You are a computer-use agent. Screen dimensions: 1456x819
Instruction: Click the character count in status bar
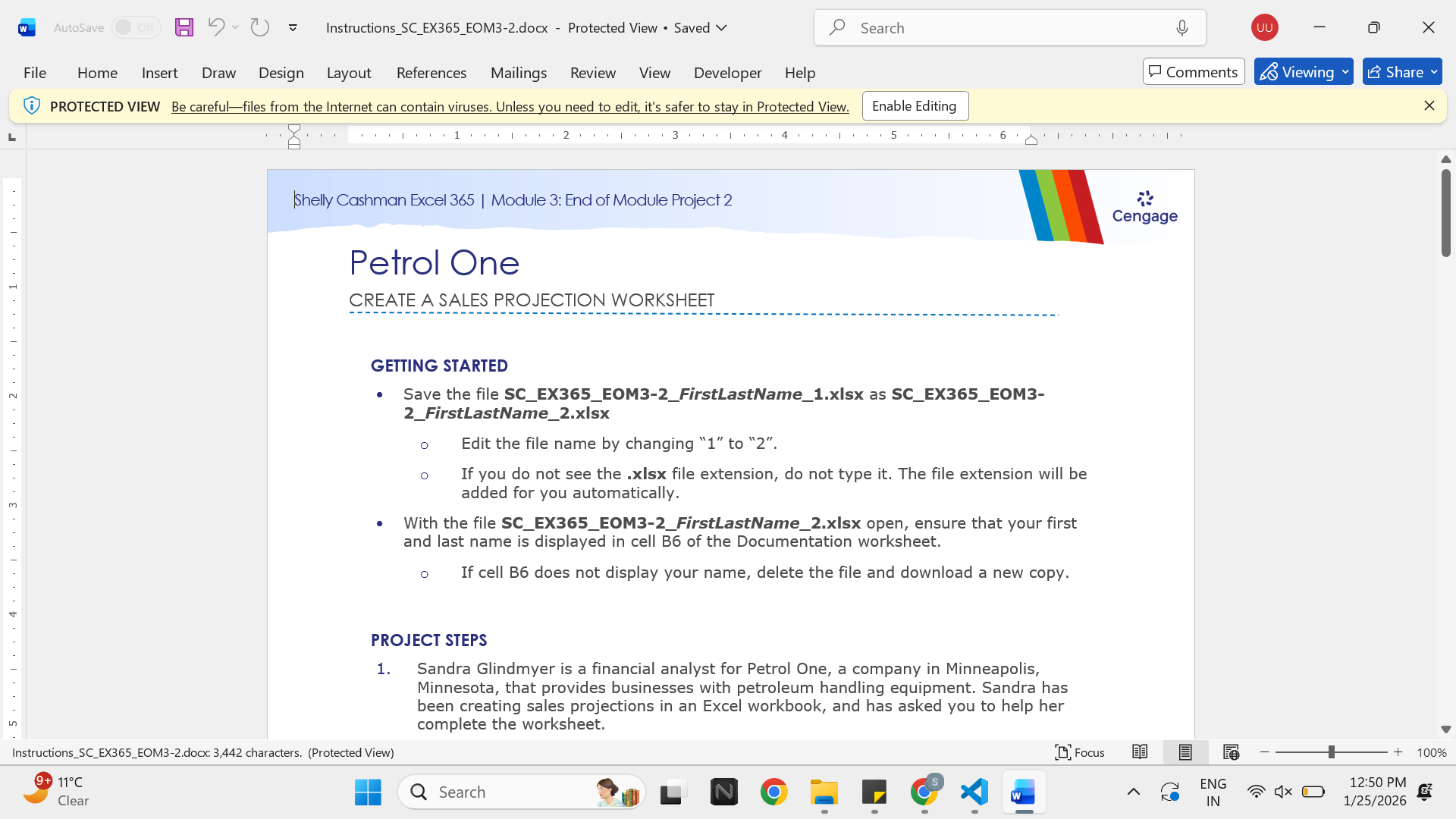click(258, 753)
